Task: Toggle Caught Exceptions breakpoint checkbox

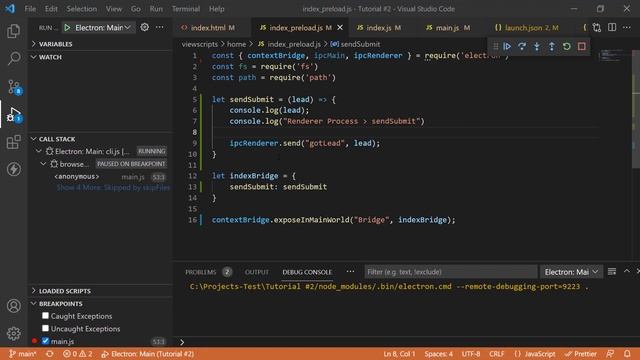Action: 45,316
